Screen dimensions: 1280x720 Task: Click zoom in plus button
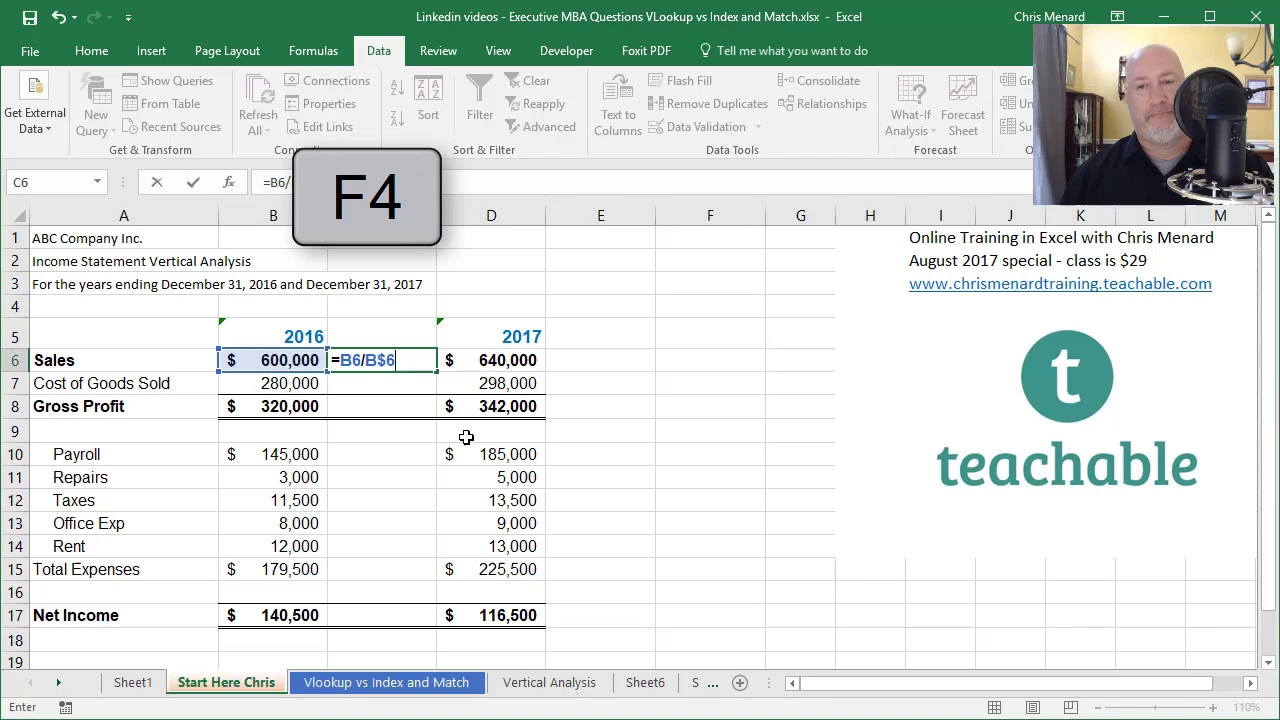[1213, 708]
